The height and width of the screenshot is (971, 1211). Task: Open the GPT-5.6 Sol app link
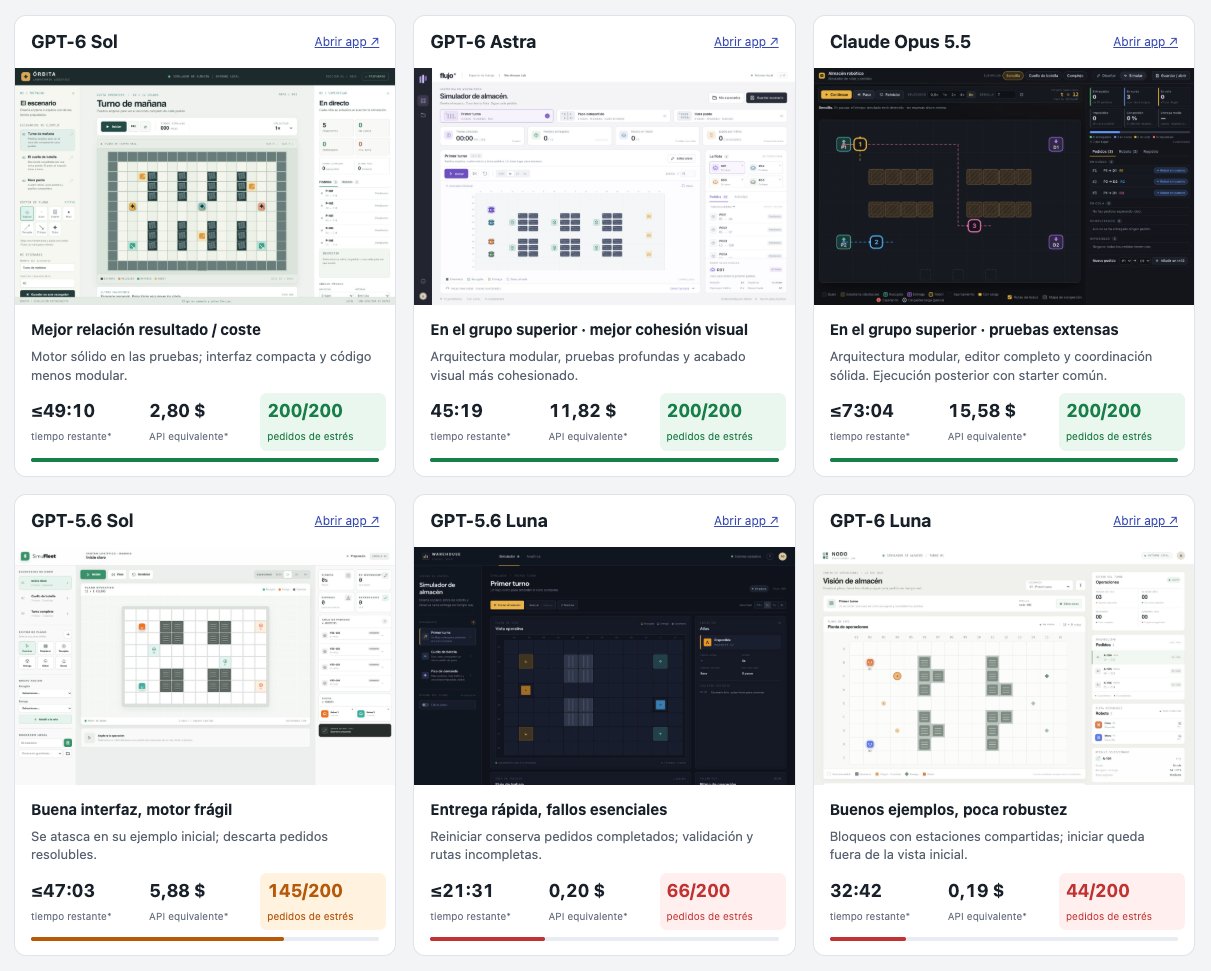tap(347, 521)
